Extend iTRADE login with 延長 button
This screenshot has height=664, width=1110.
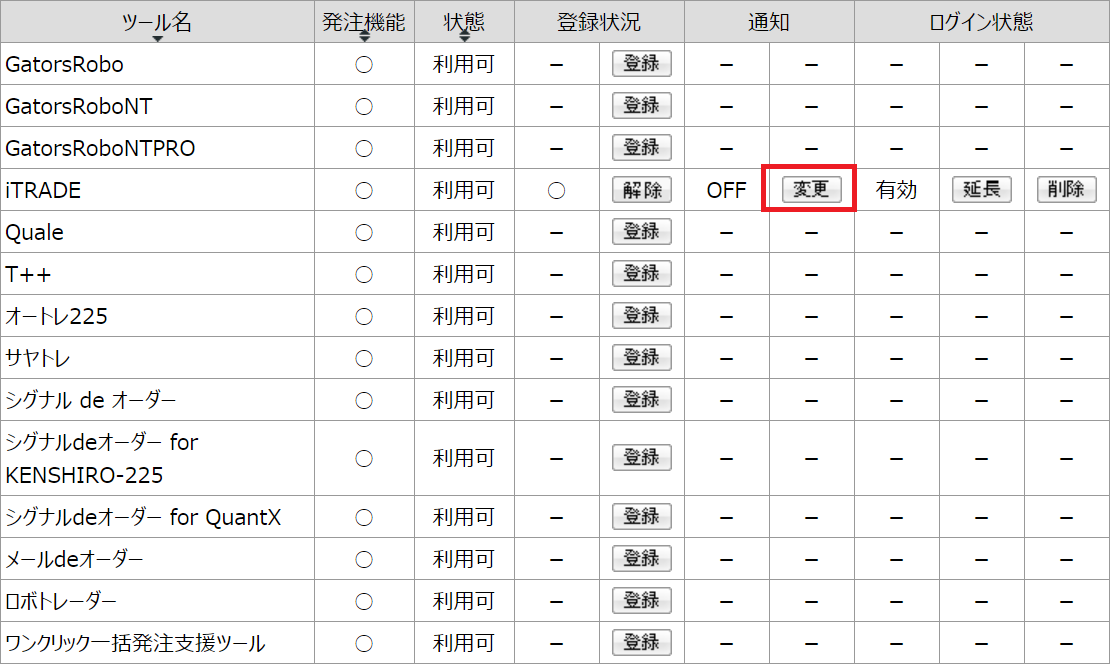[981, 190]
